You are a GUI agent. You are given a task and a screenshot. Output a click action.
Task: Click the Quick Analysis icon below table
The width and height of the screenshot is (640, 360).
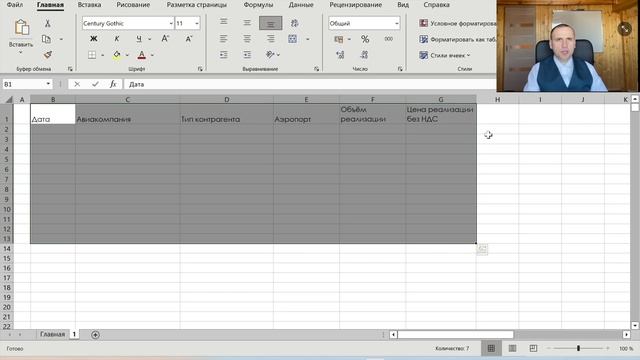pyautogui.click(x=482, y=249)
